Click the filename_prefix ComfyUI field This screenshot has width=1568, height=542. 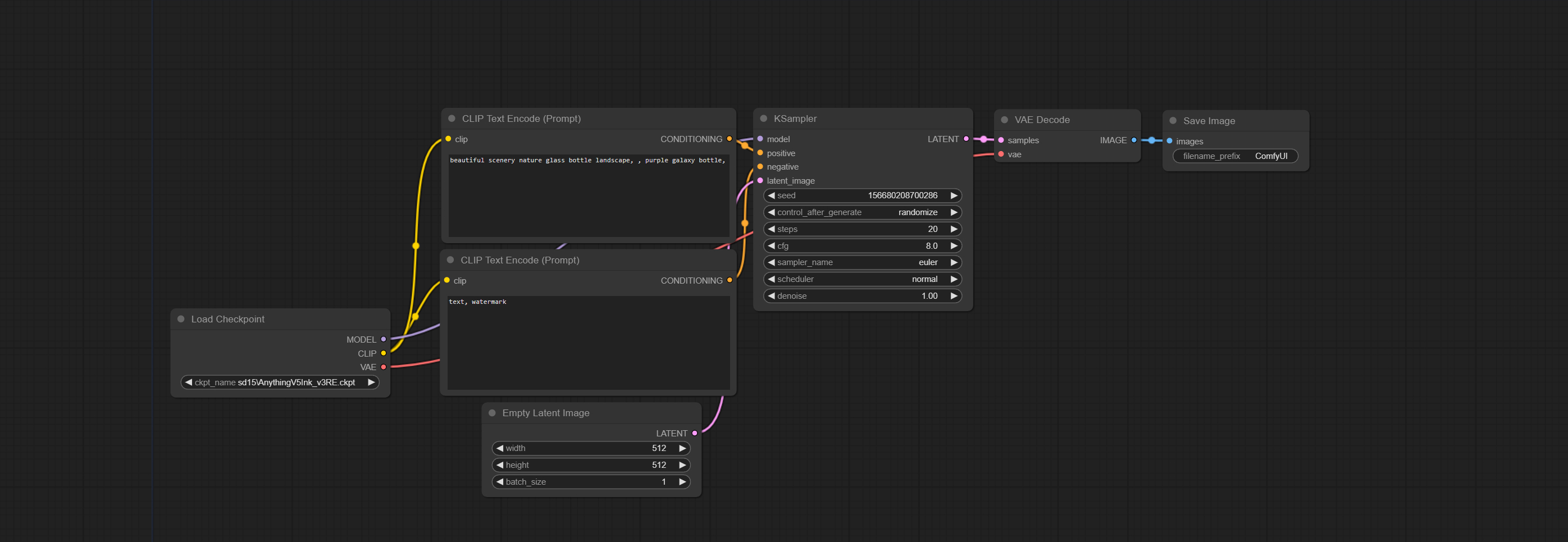coord(1235,157)
